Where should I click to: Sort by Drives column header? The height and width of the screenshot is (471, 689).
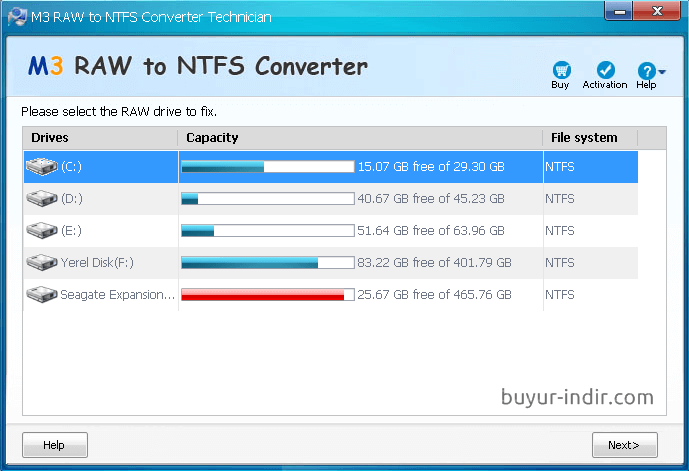100,138
